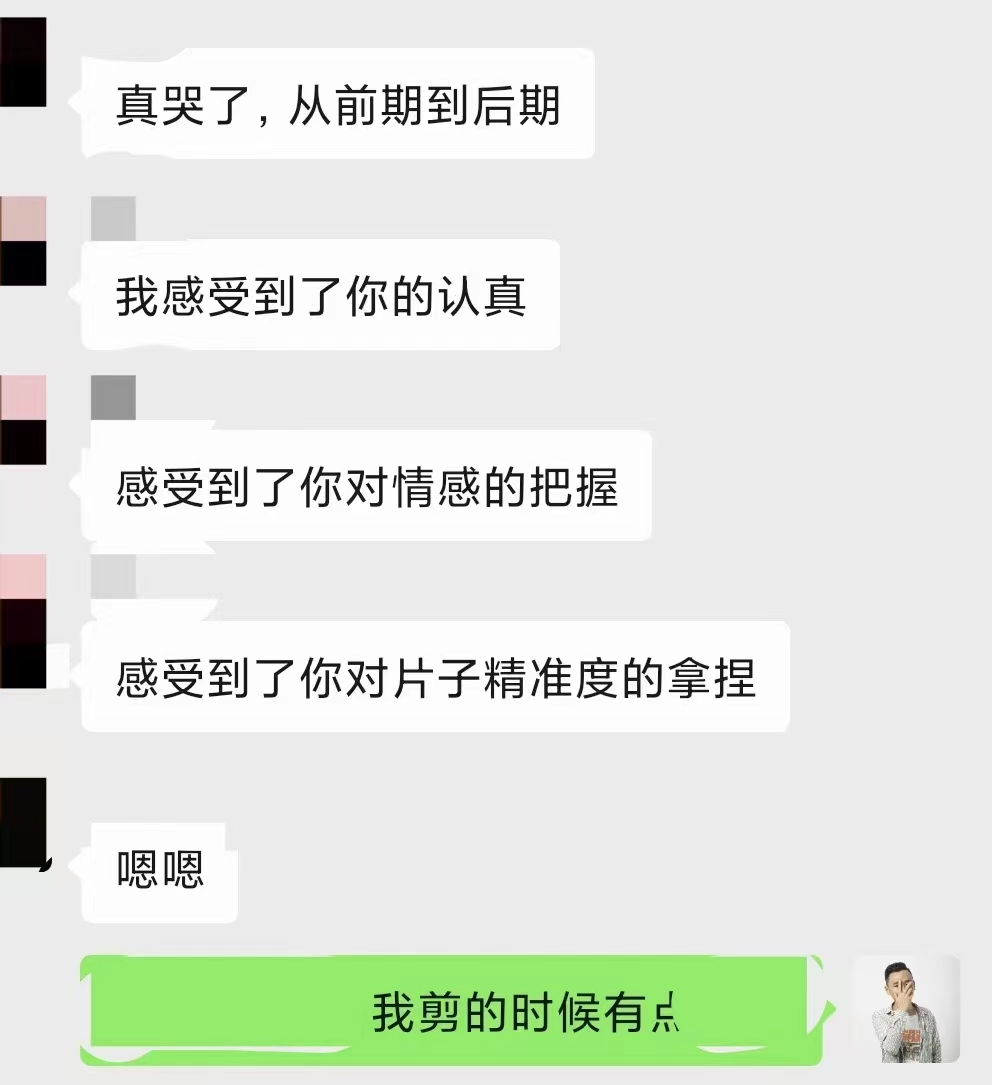Tap the avatar beside the '精准度的拿捏' message

tap(23, 621)
